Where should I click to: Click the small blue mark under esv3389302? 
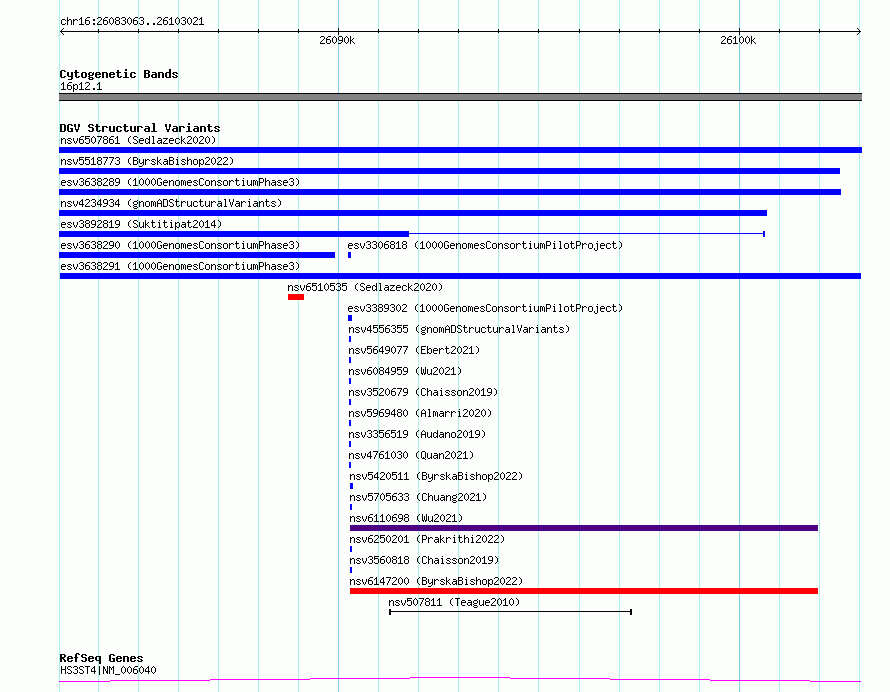(350, 318)
